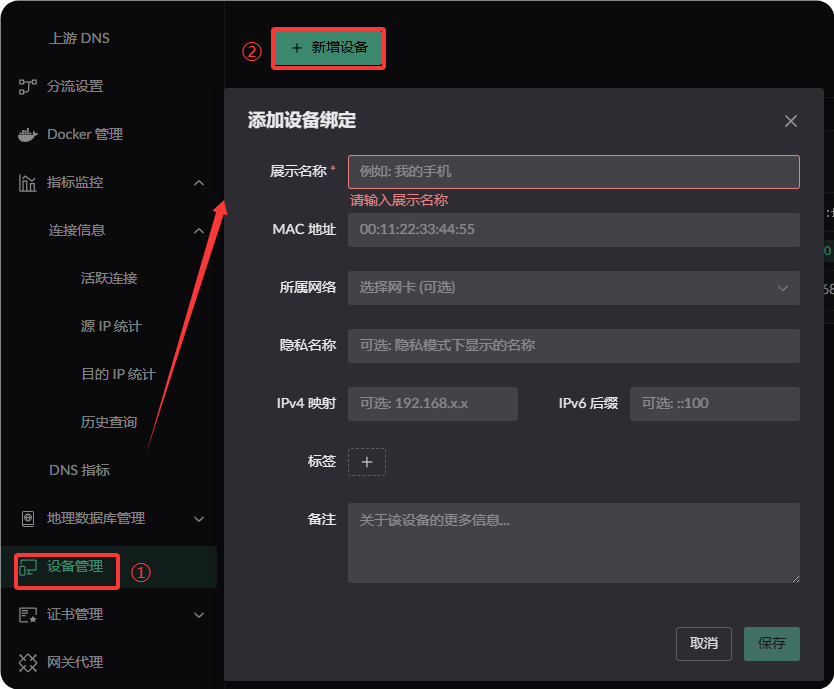
Task: Click the 网关代理 sidebar icon
Action: click(28, 662)
